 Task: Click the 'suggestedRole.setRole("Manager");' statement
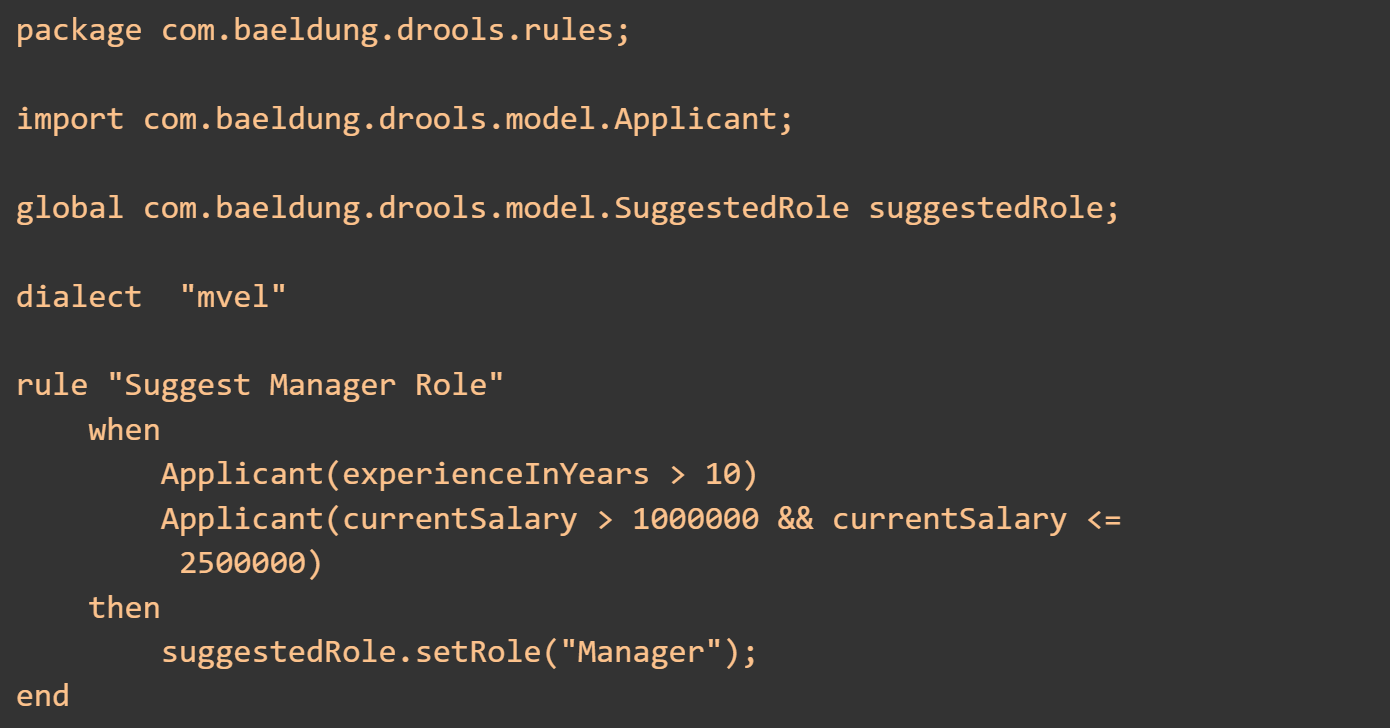(459, 652)
